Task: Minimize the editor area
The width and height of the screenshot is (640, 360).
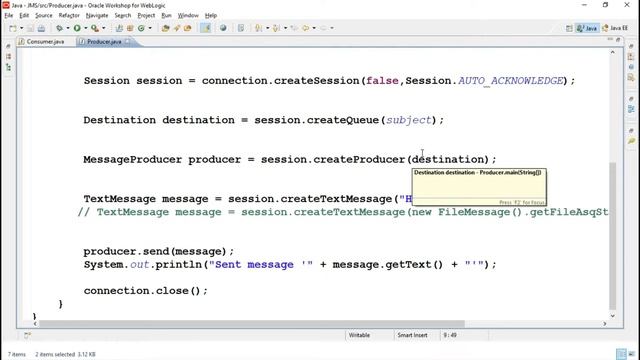Action: tap(610, 40)
